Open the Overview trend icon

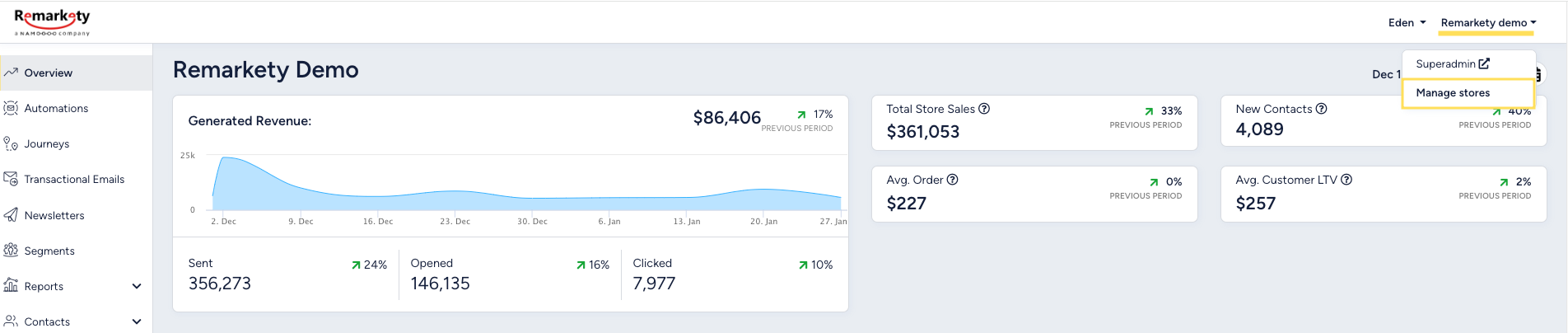tap(11, 73)
